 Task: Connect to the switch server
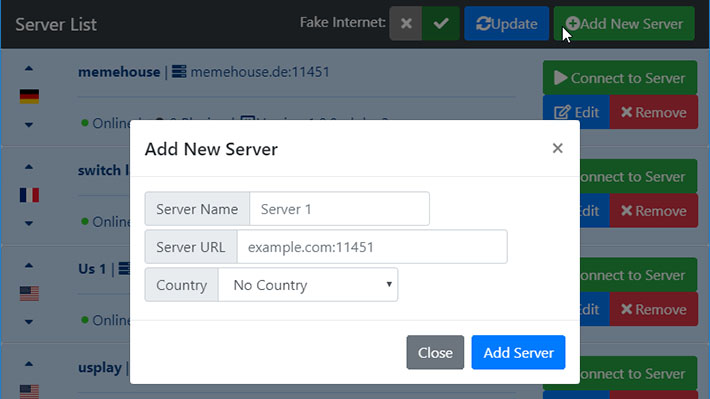[x=638, y=177]
